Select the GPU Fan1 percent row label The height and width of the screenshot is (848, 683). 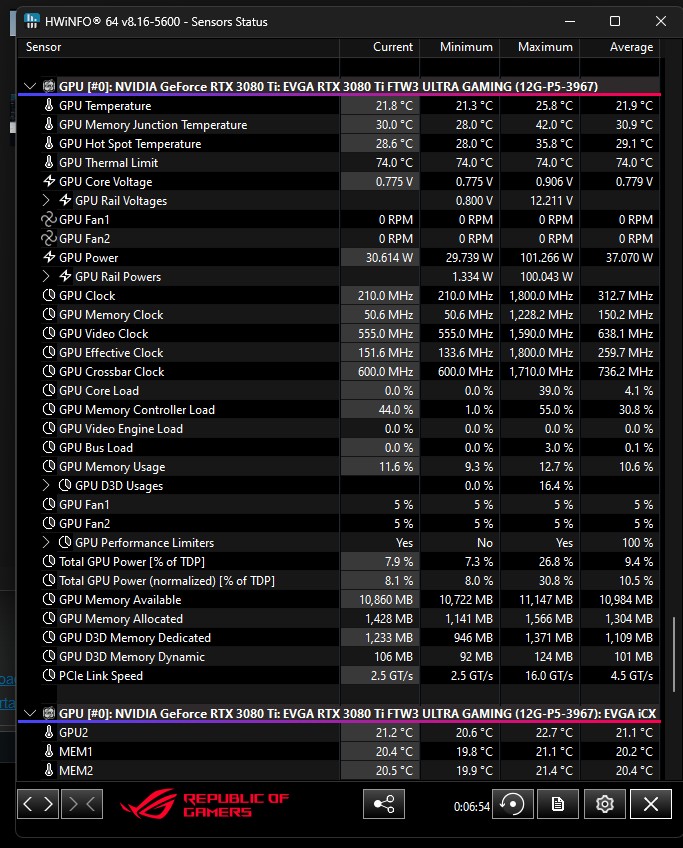click(x=84, y=504)
